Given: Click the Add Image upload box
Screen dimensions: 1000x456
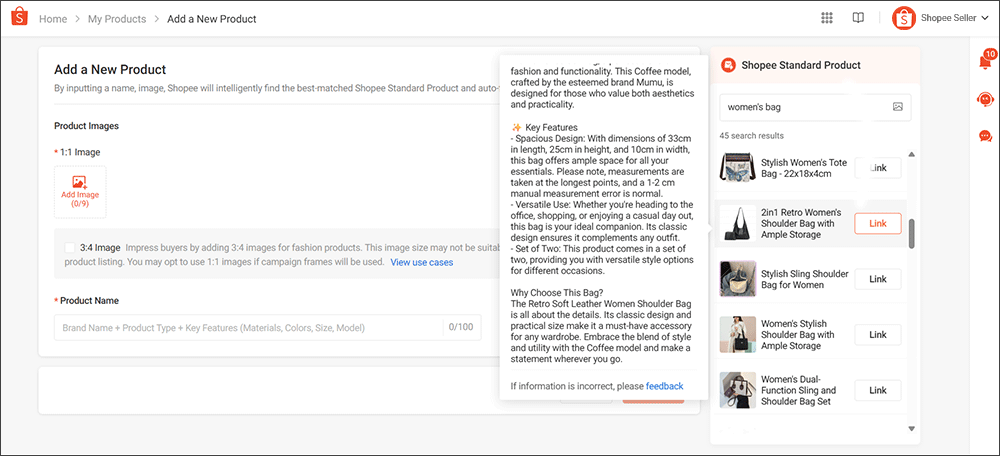Looking at the screenshot, I should click(80, 192).
